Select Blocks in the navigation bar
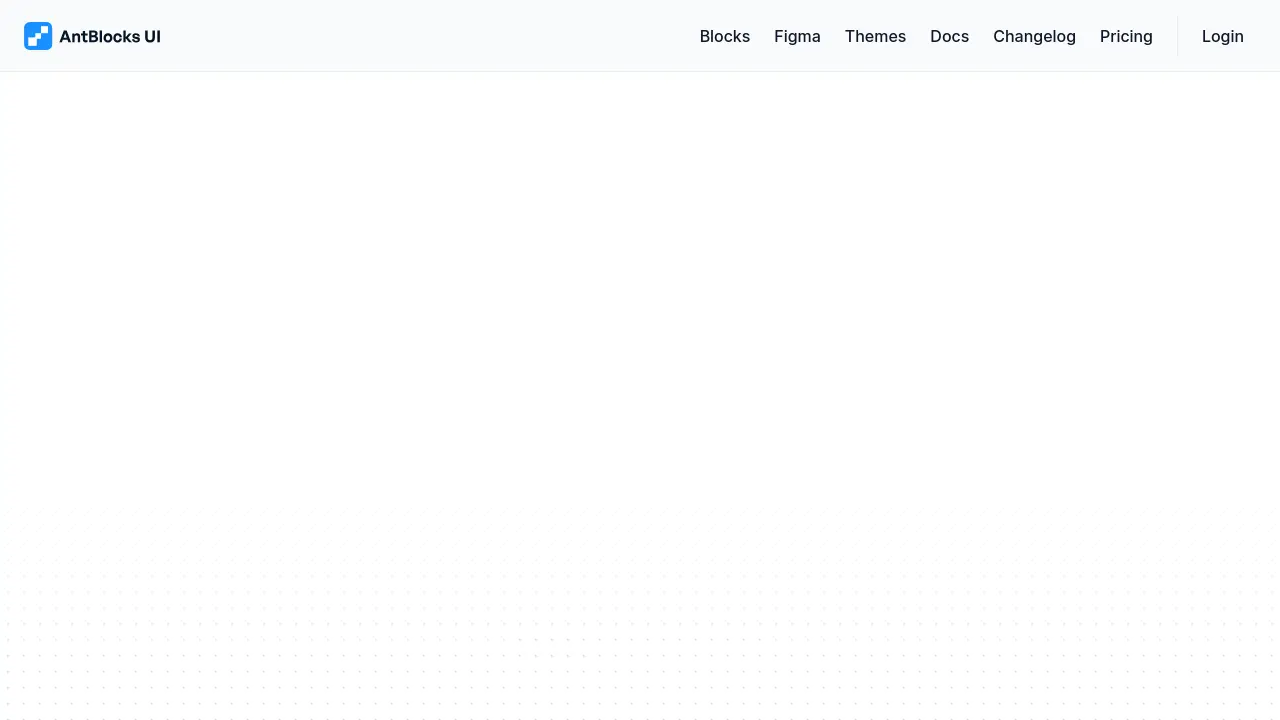This screenshot has height=720, width=1280. point(724,36)
